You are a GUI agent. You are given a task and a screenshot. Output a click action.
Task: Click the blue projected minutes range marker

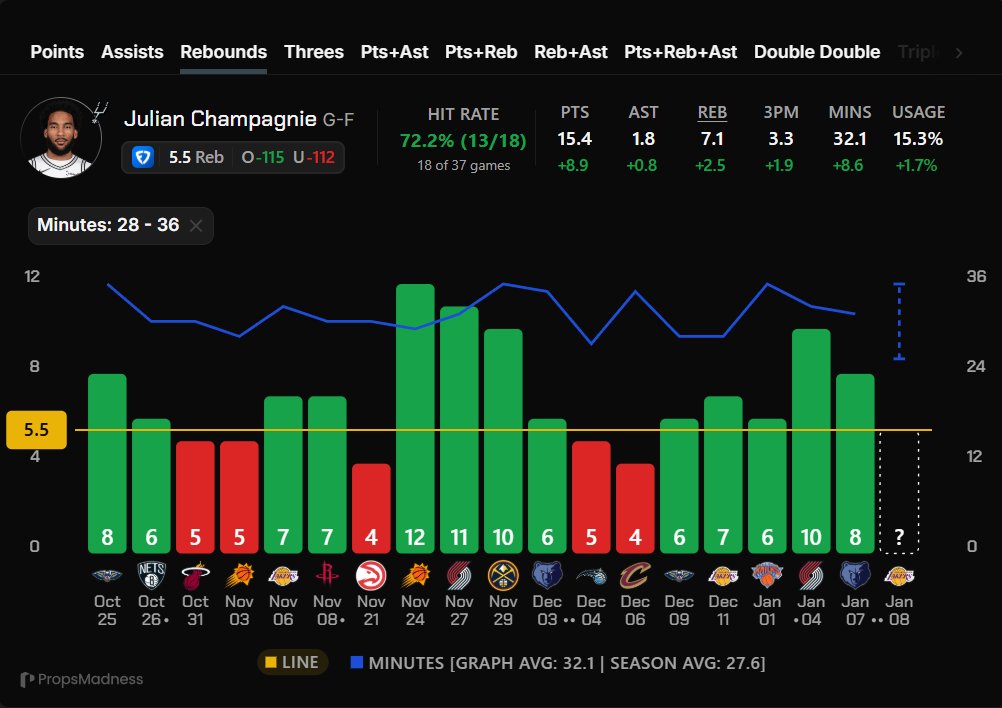(899, 321)
